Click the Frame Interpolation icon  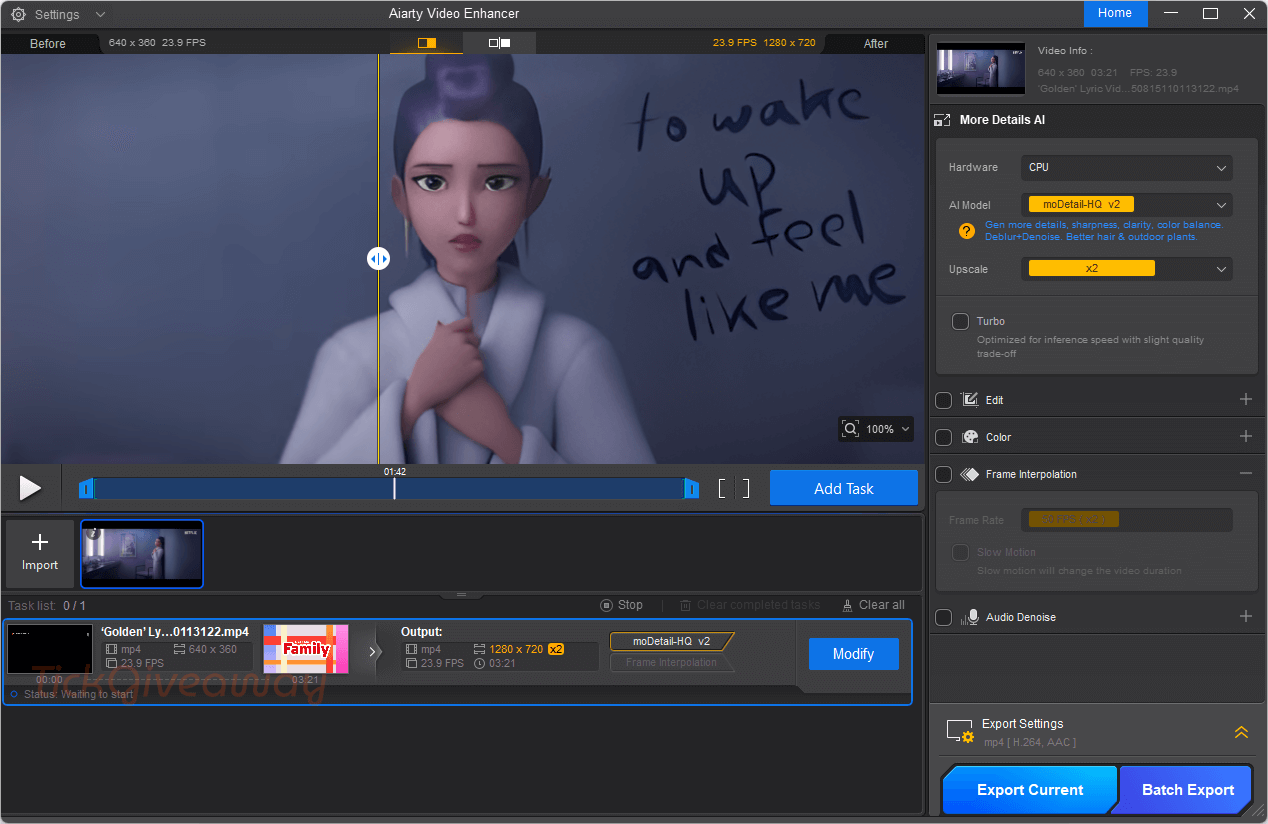tap(969, 474)
